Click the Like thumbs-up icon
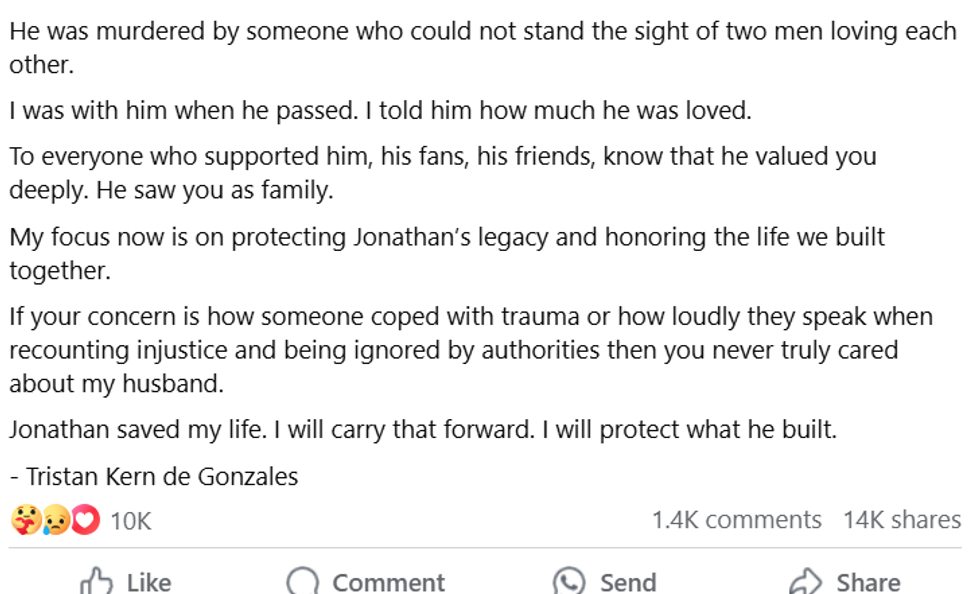The image size is (980, 594). click(x=97, y=581)
